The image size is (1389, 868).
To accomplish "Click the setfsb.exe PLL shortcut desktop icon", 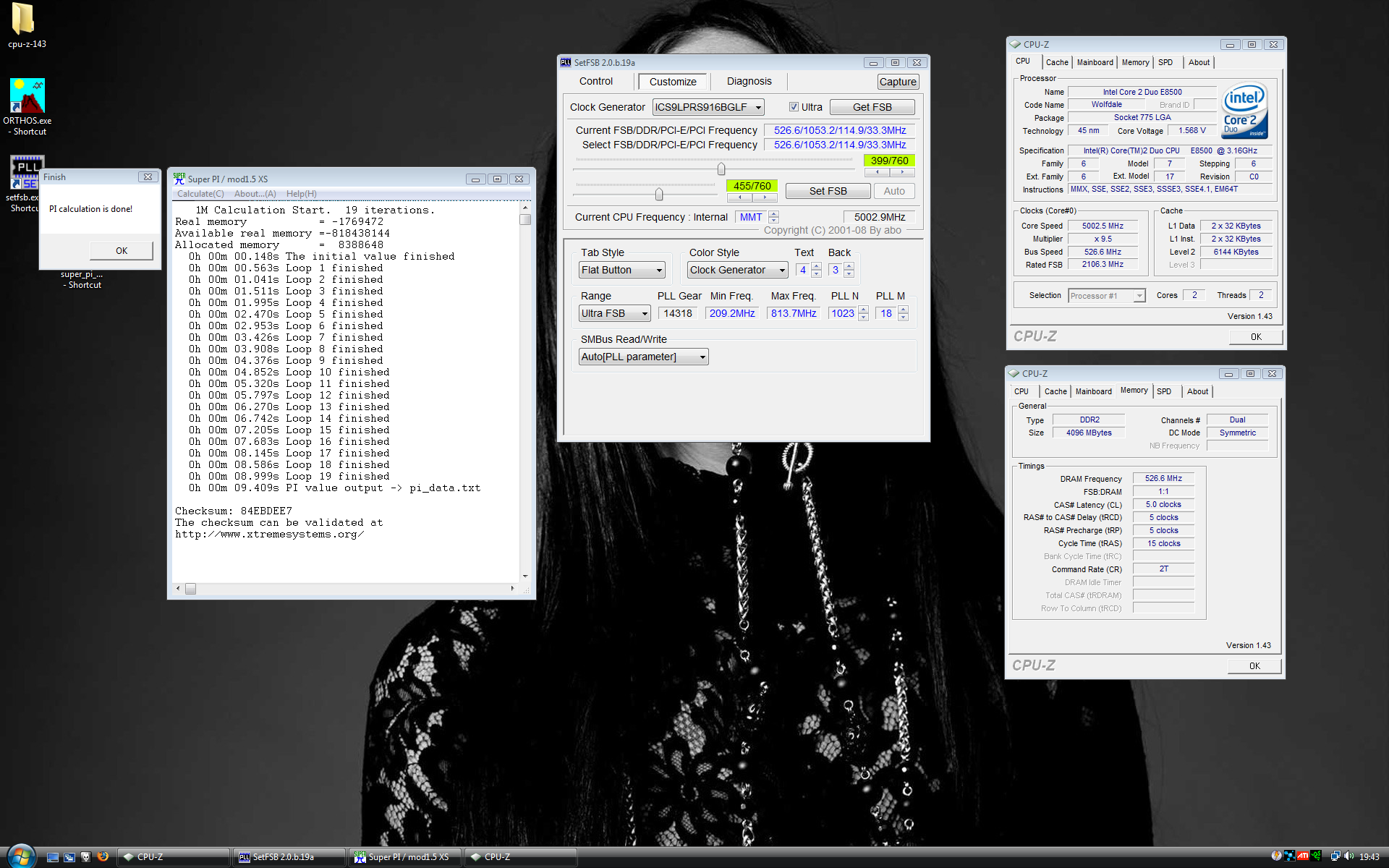I will pos(26,172).
